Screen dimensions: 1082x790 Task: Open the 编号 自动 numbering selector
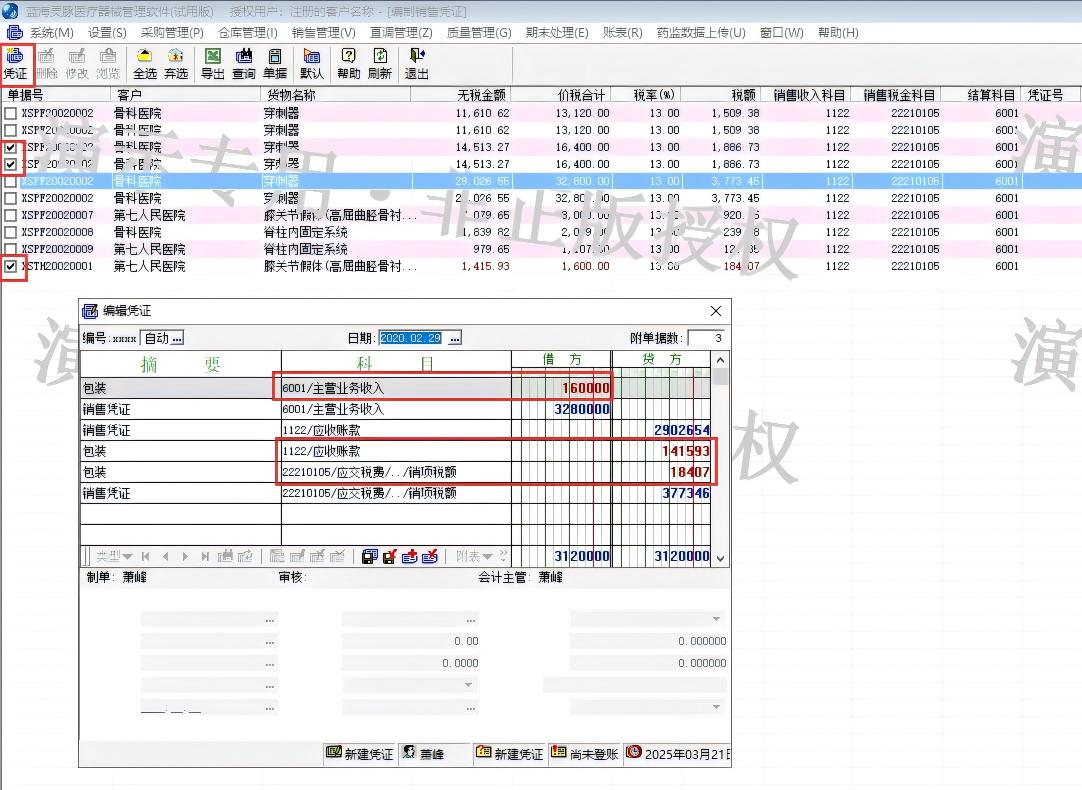click(163, 338)
